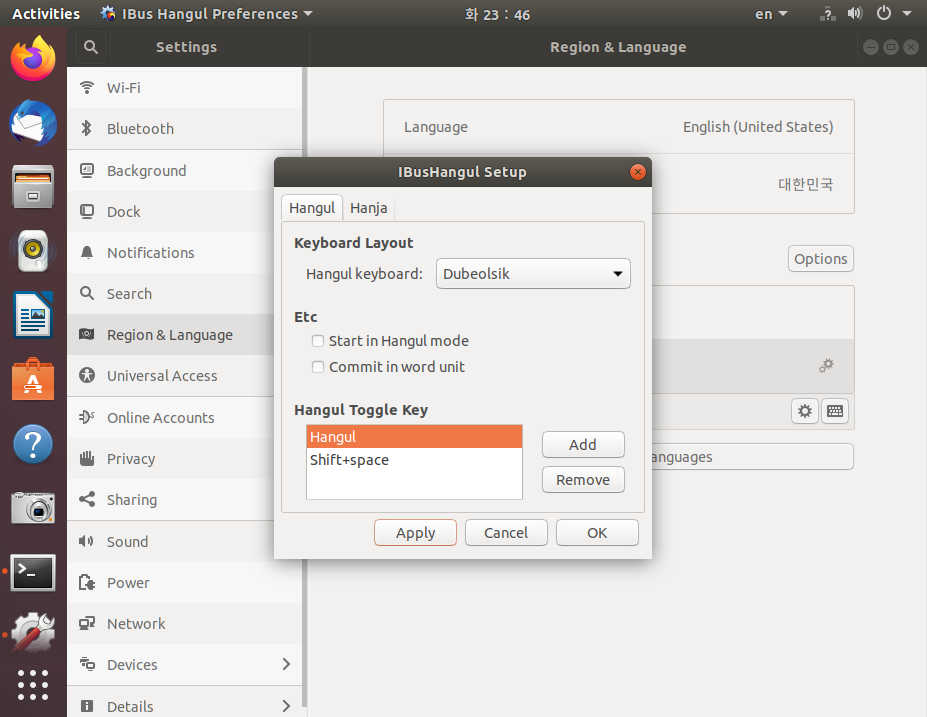The height and width of the screenshot is (717, 927).
Task: Open Bluetooth settings in sidebar
Action: pos(184,129)
